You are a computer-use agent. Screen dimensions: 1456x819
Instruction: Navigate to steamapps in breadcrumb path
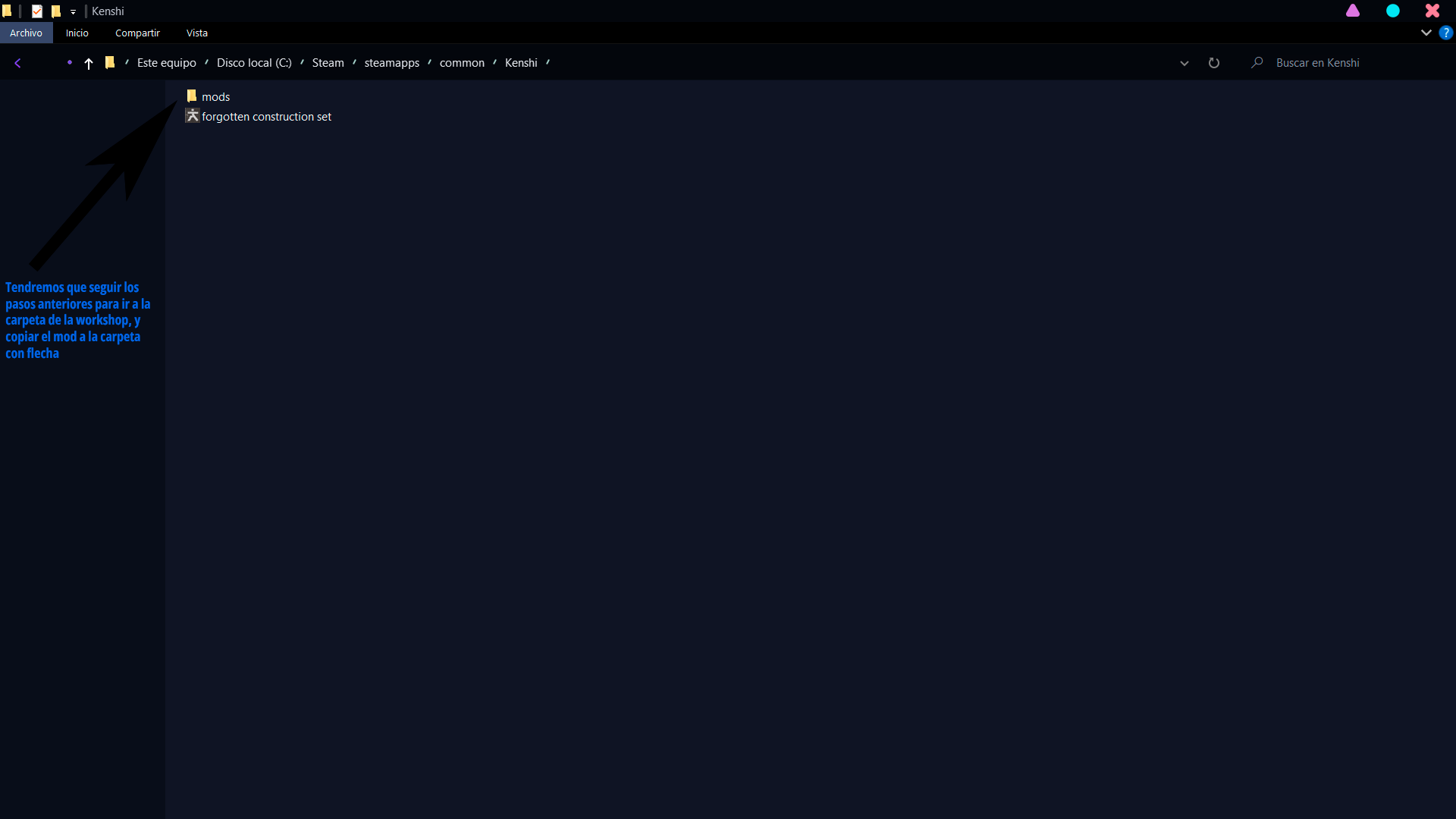coord(391,63)
